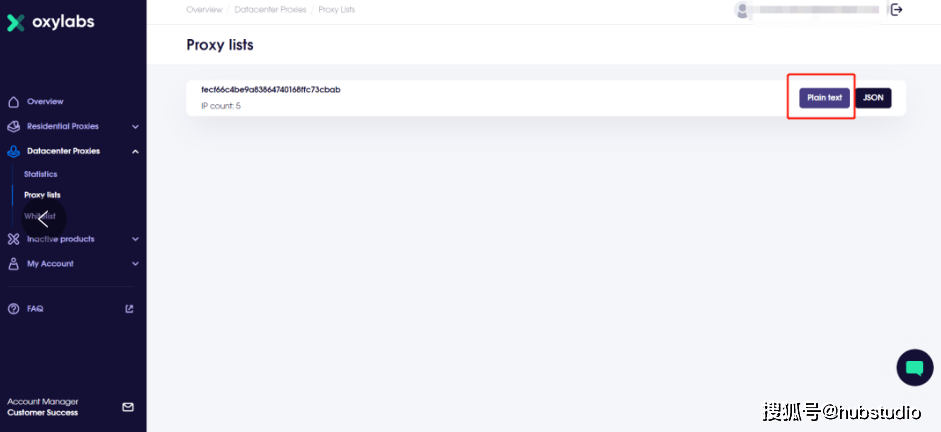Click the Inactive products sidebar icon
Image resolution: width=941 pixels, height=432 pixels.
(x=14, y=239)
